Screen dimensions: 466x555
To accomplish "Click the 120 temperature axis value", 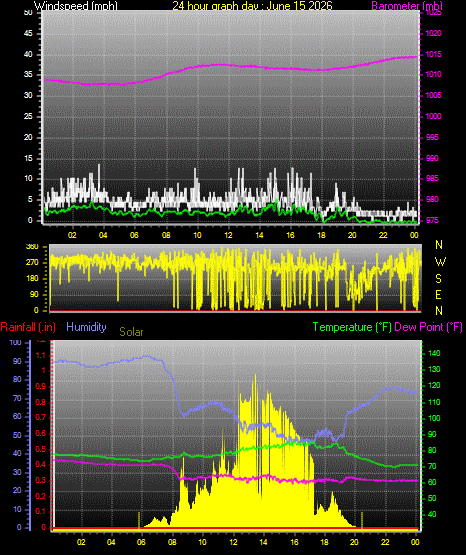I will click(434, 385).
